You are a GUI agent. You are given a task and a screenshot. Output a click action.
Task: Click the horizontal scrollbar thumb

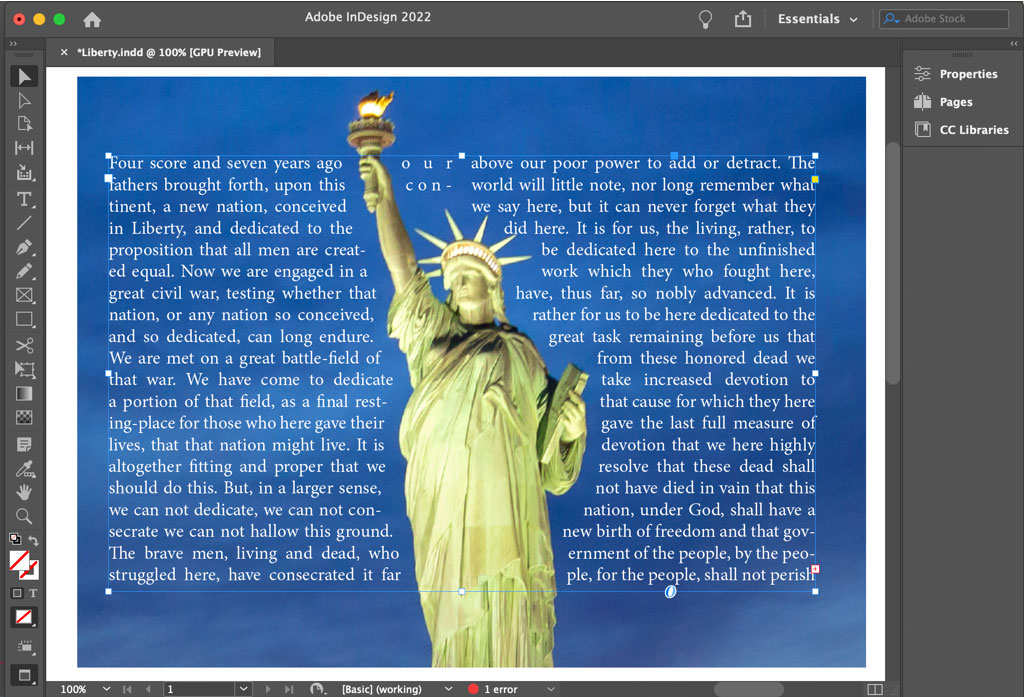(x=748, y=689)
